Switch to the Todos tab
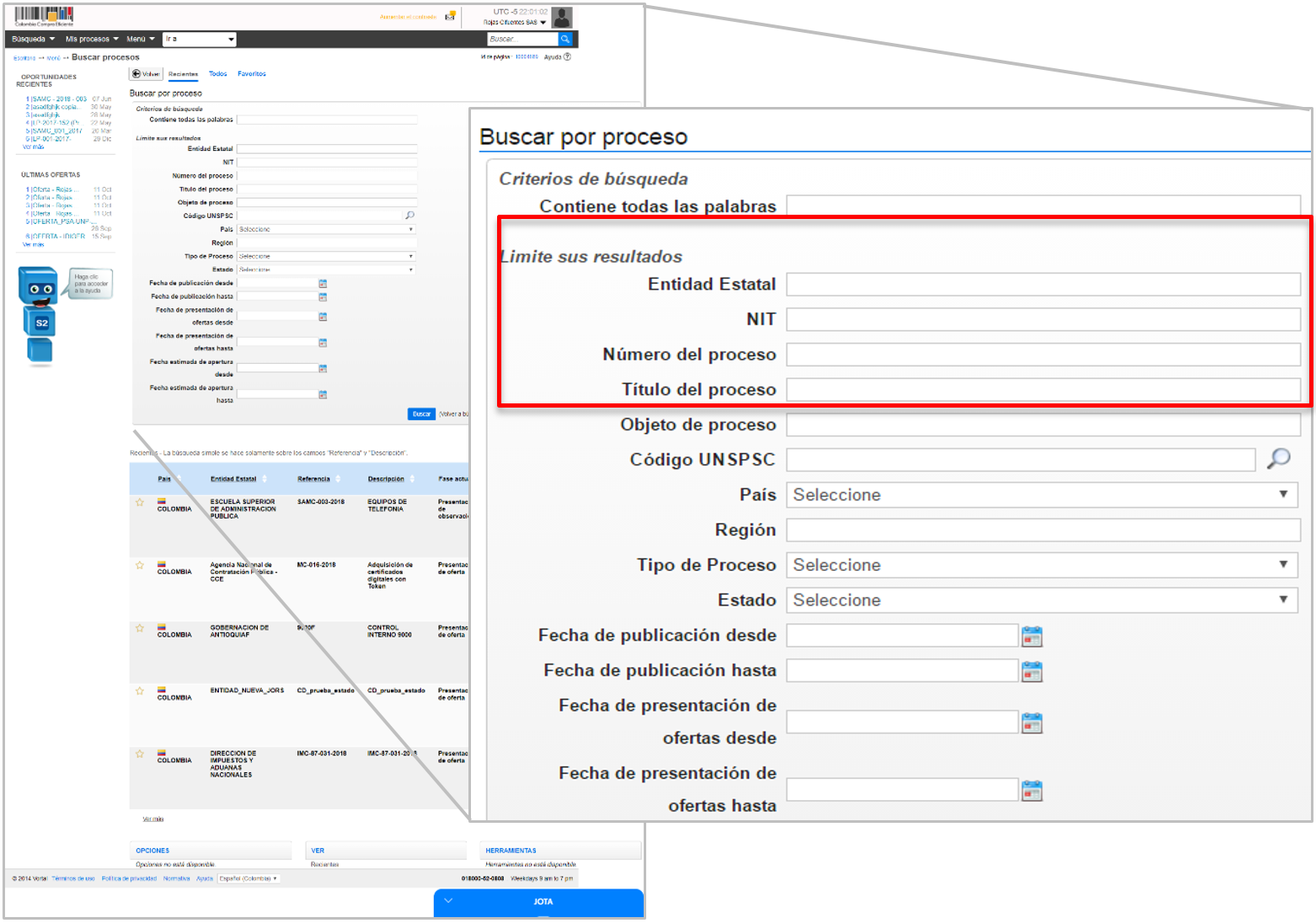This screenshot has width=1316, height=923. click(x=218, y=74)
